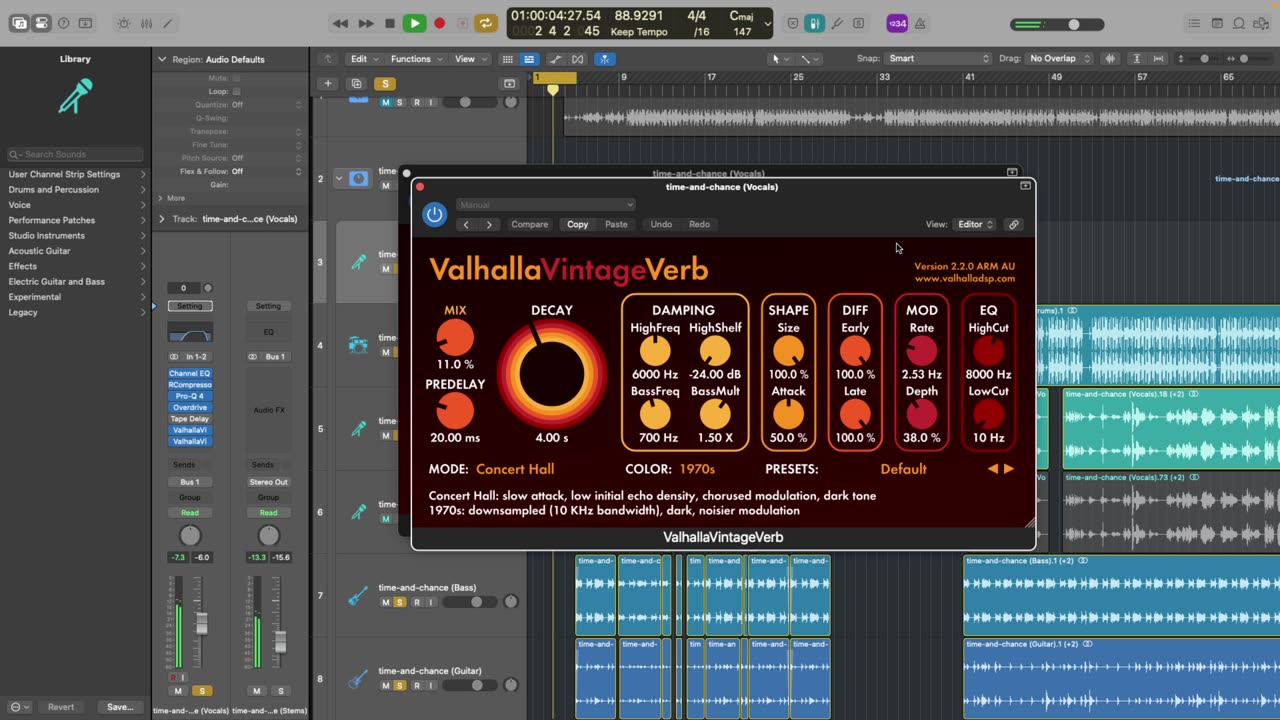This screenshot has height=720, width=1280.
Task: Click the Fast Forward transport button
Action: coord(366,23)
